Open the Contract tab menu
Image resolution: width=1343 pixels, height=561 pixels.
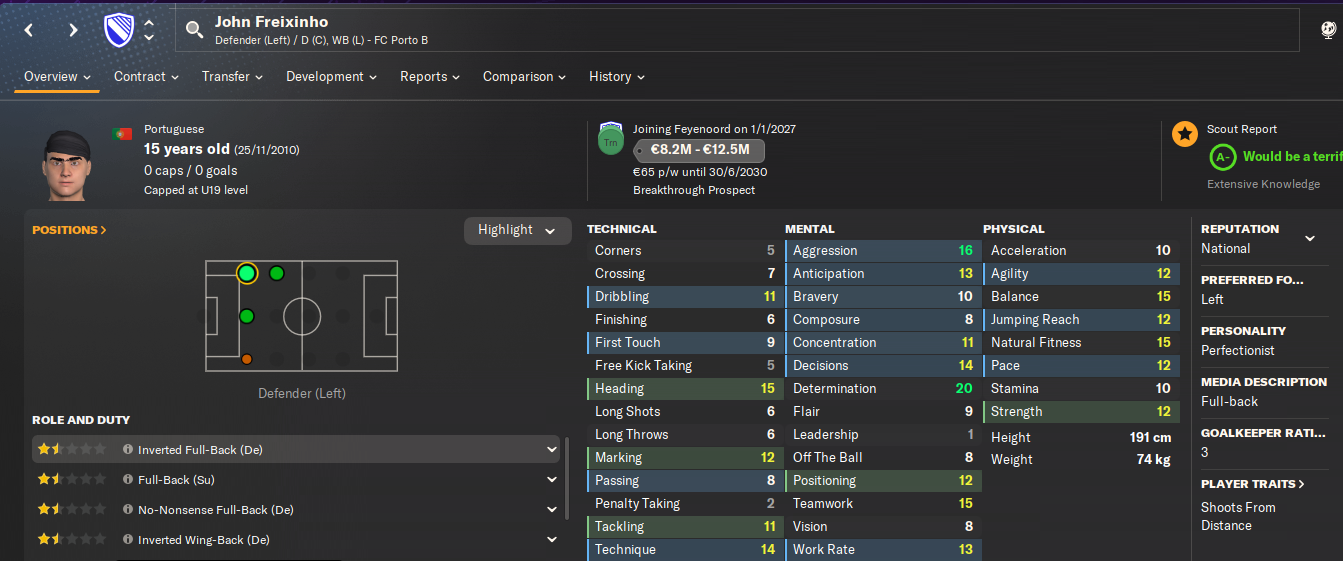[x=146, y=77]
